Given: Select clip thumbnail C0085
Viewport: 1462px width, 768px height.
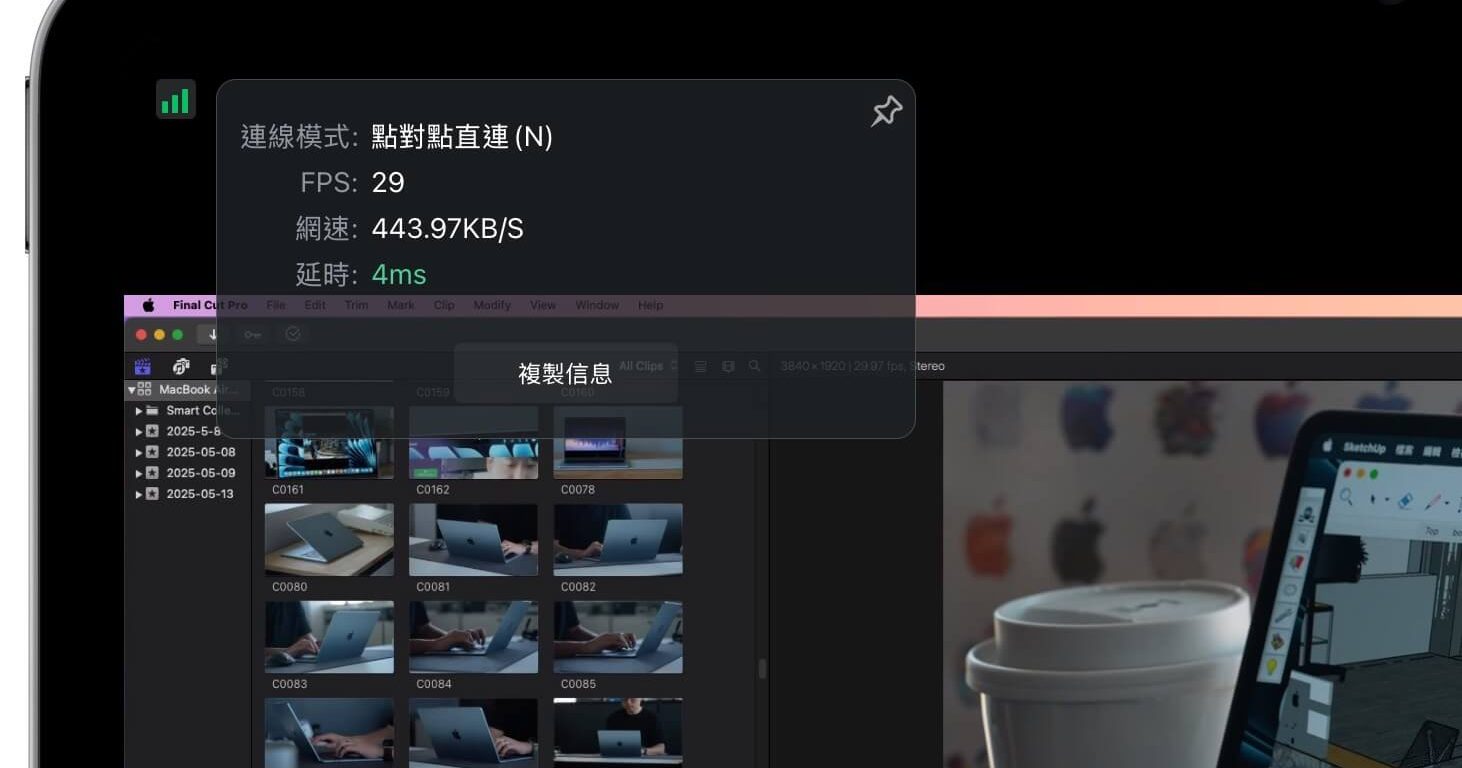Looking at the screenshot, I should 618,636.
